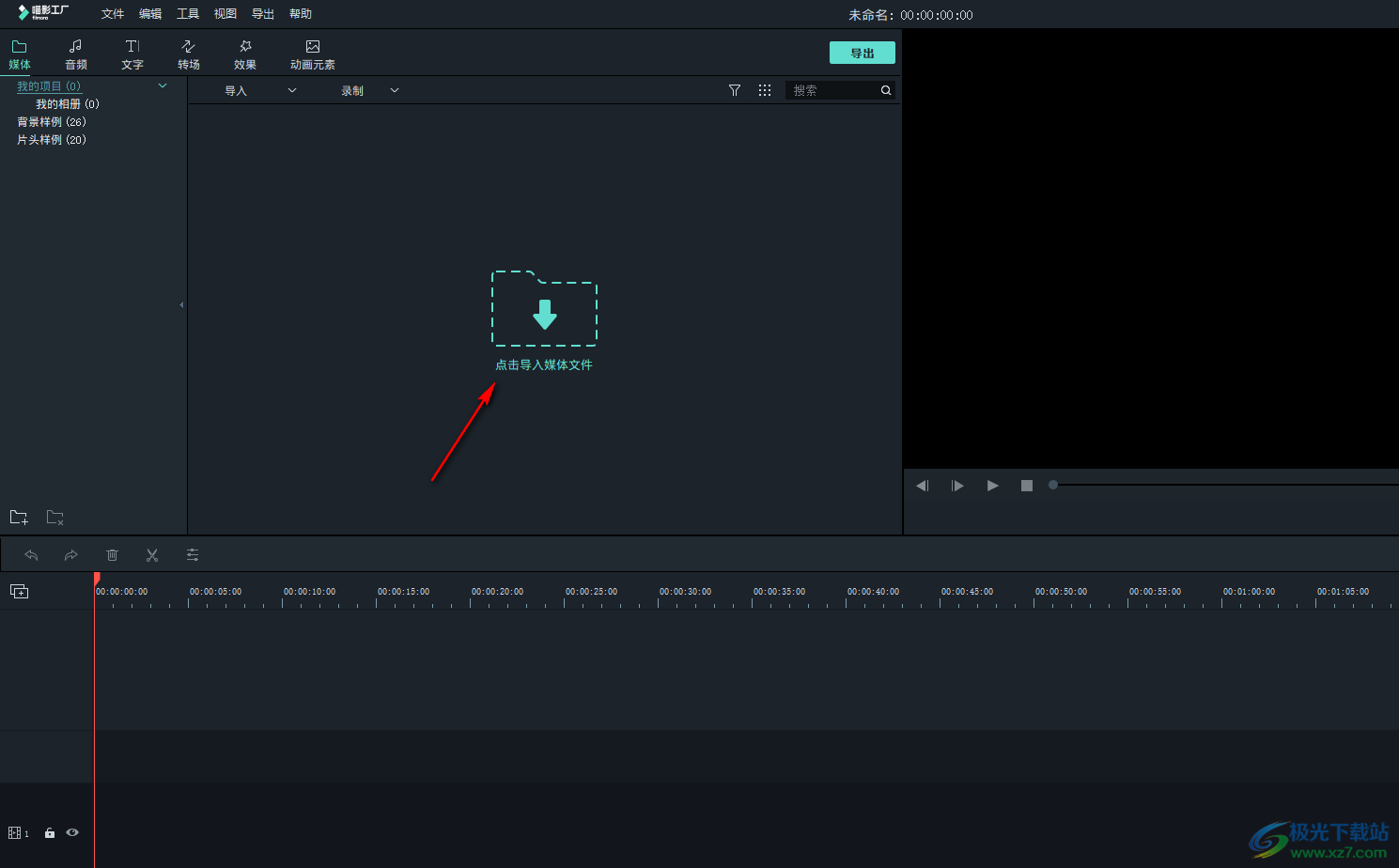Open the 媒体 (Media) tab
This screenshot has width=1399, height=868.
tap(20, 54)
